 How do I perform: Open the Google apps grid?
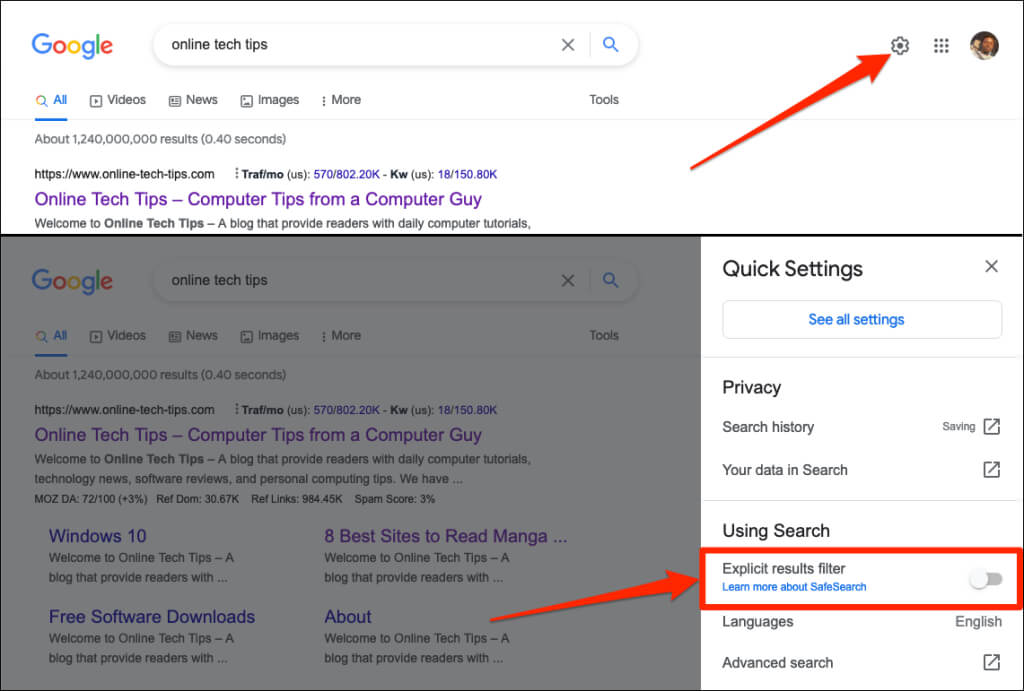coord(941,46)
